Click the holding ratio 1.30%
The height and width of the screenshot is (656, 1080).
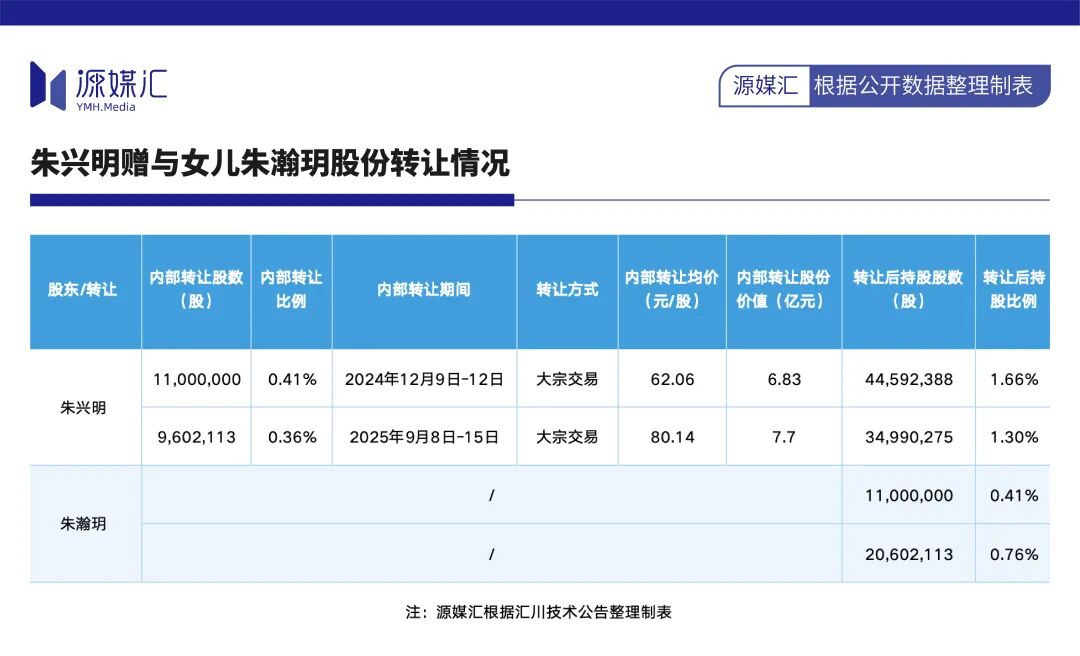1014,437
